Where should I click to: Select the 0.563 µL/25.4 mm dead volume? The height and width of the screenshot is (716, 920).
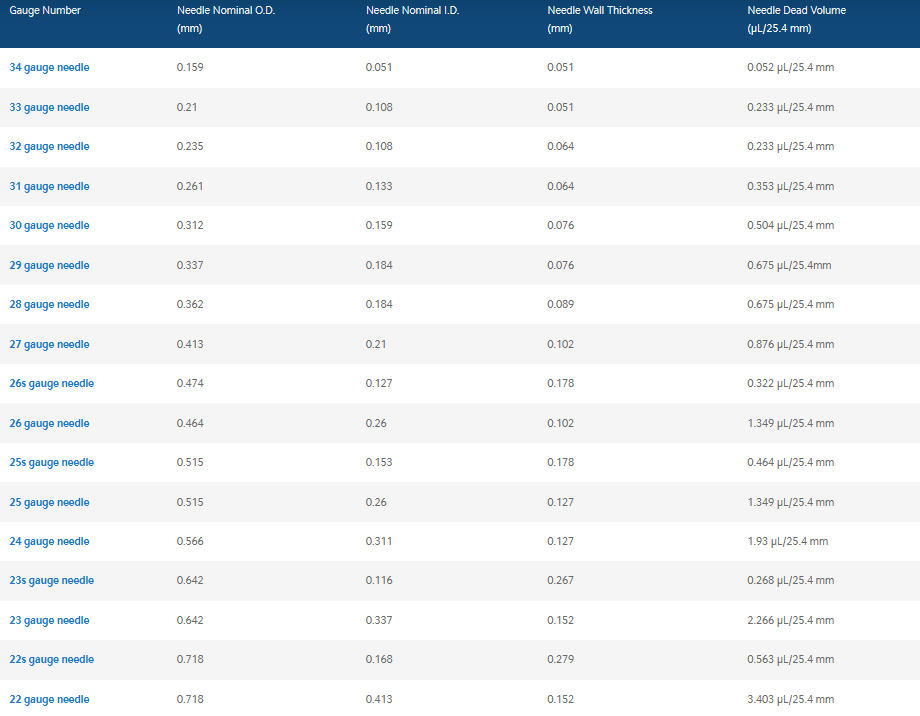tap(790, 658)
